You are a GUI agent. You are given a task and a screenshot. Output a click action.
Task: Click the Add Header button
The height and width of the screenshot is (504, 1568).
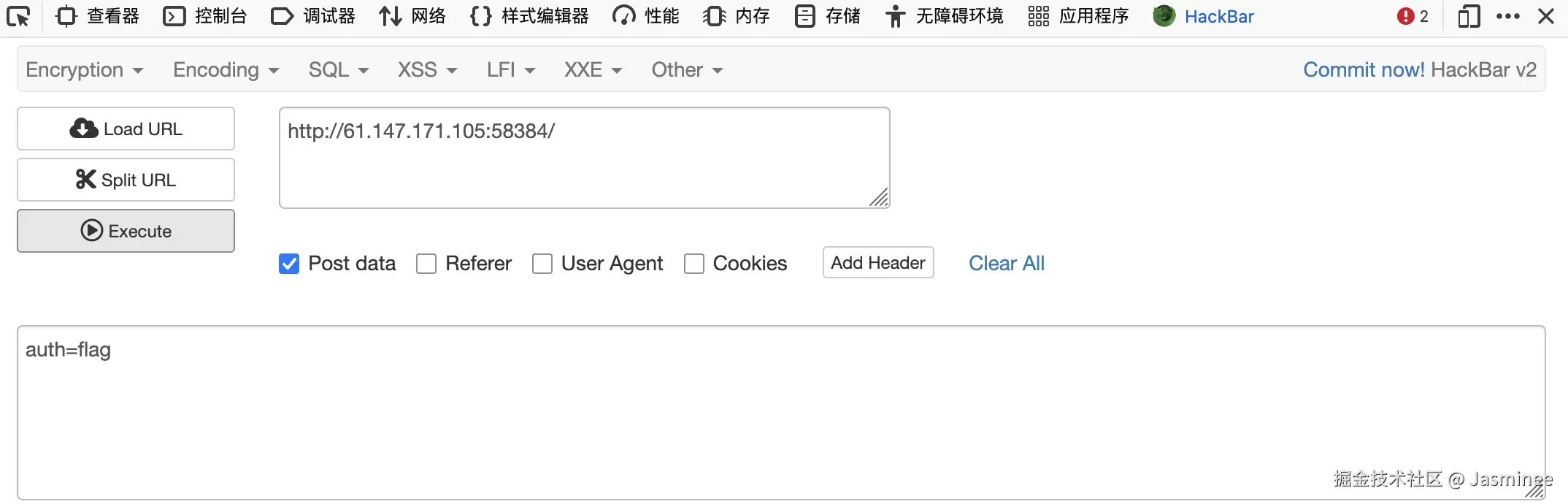877,263
